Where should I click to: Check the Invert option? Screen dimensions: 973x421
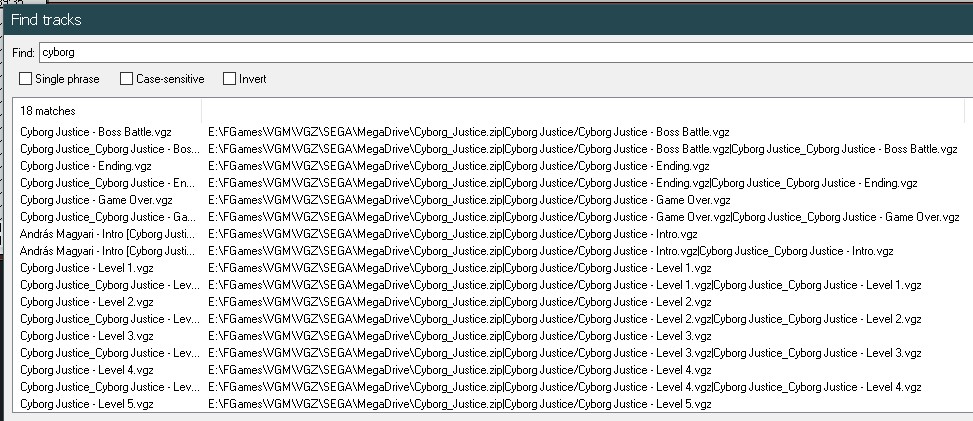coord(230,79)
